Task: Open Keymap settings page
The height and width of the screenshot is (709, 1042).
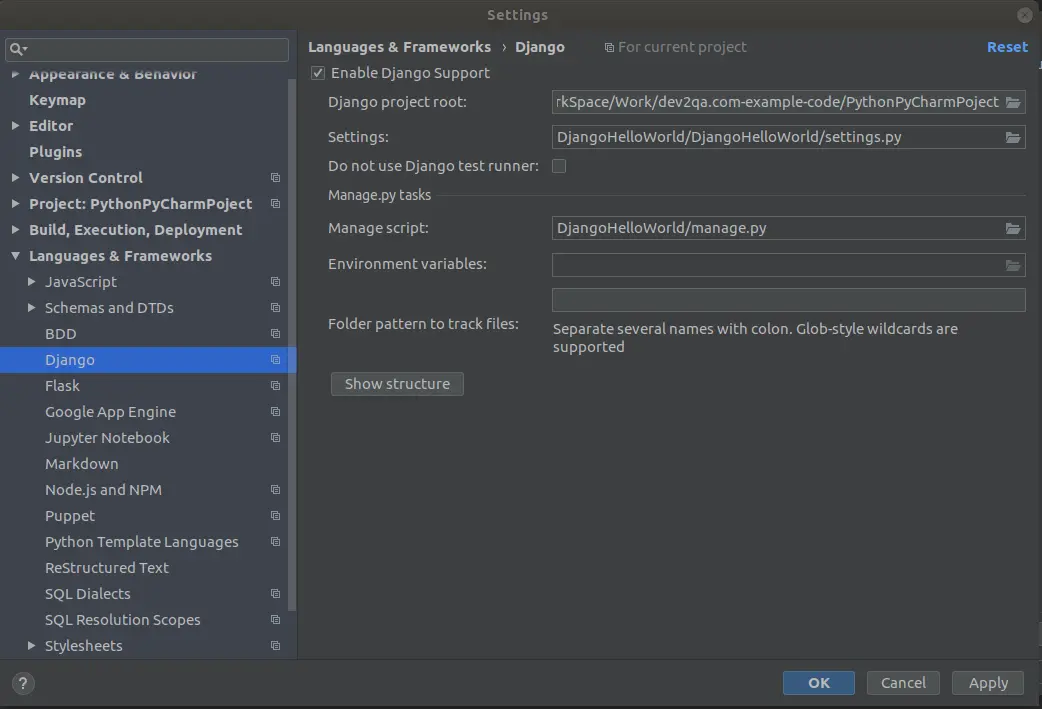Action: click(x=57, y=100)
